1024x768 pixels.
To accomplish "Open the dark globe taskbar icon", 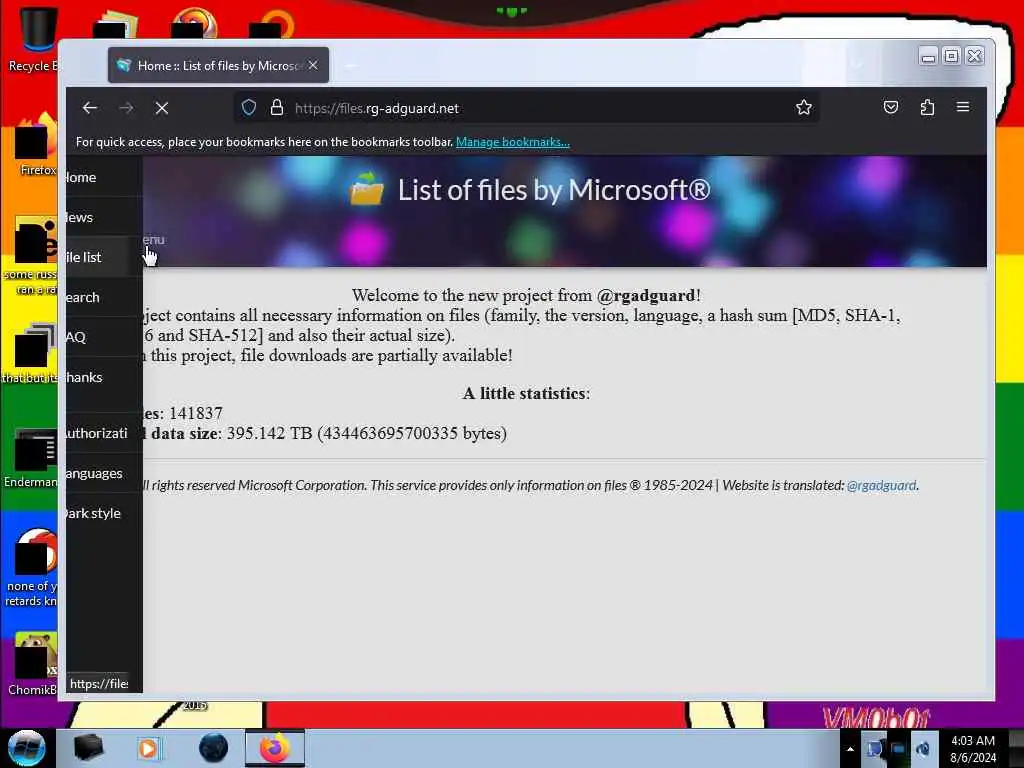I will point(213,748).
